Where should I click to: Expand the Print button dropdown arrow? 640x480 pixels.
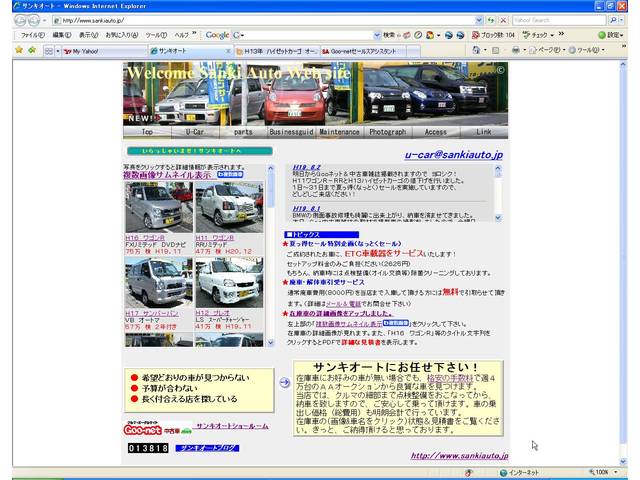pos(524,50)
